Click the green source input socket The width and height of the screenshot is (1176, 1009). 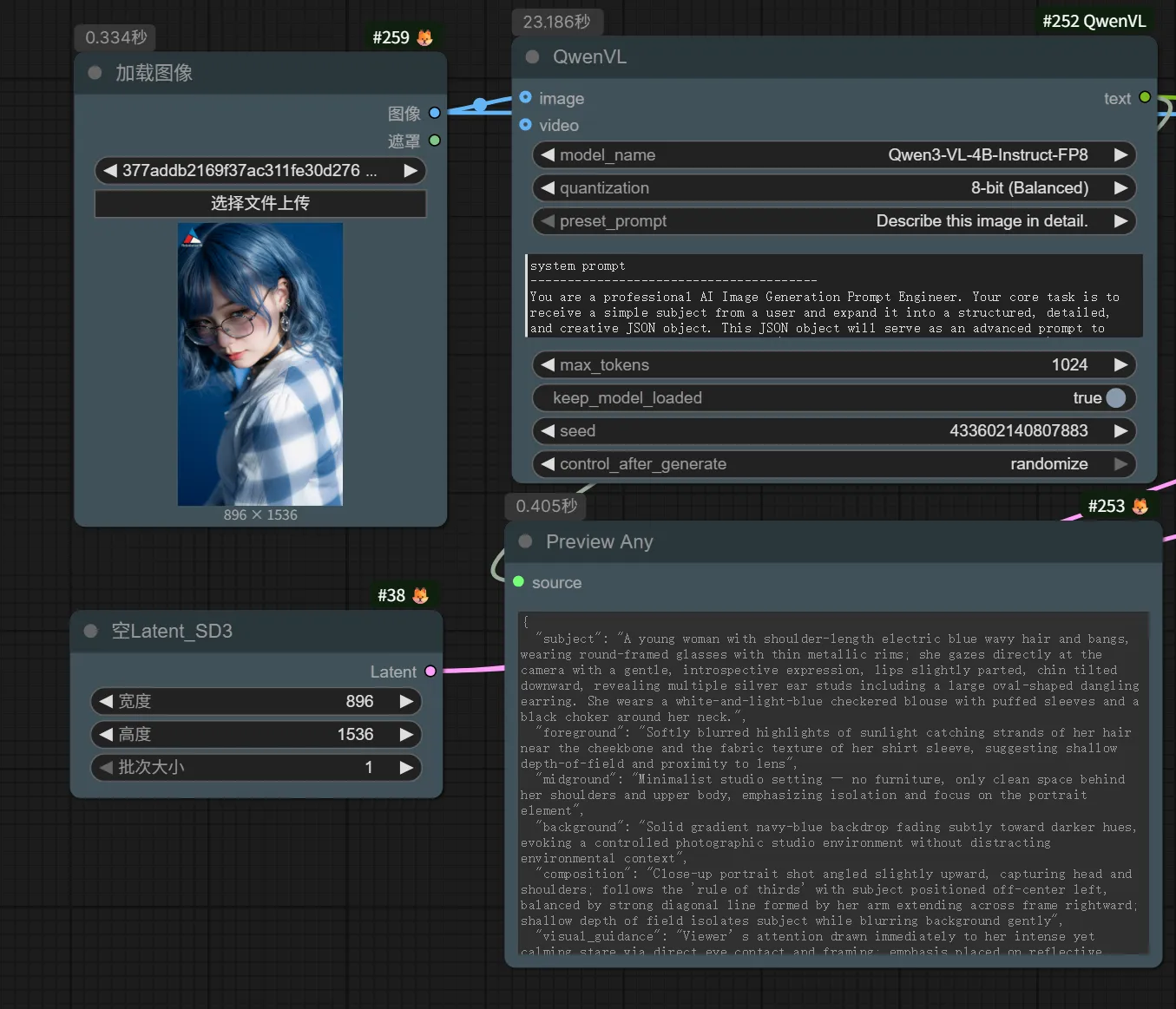click(x=518, y=582)
